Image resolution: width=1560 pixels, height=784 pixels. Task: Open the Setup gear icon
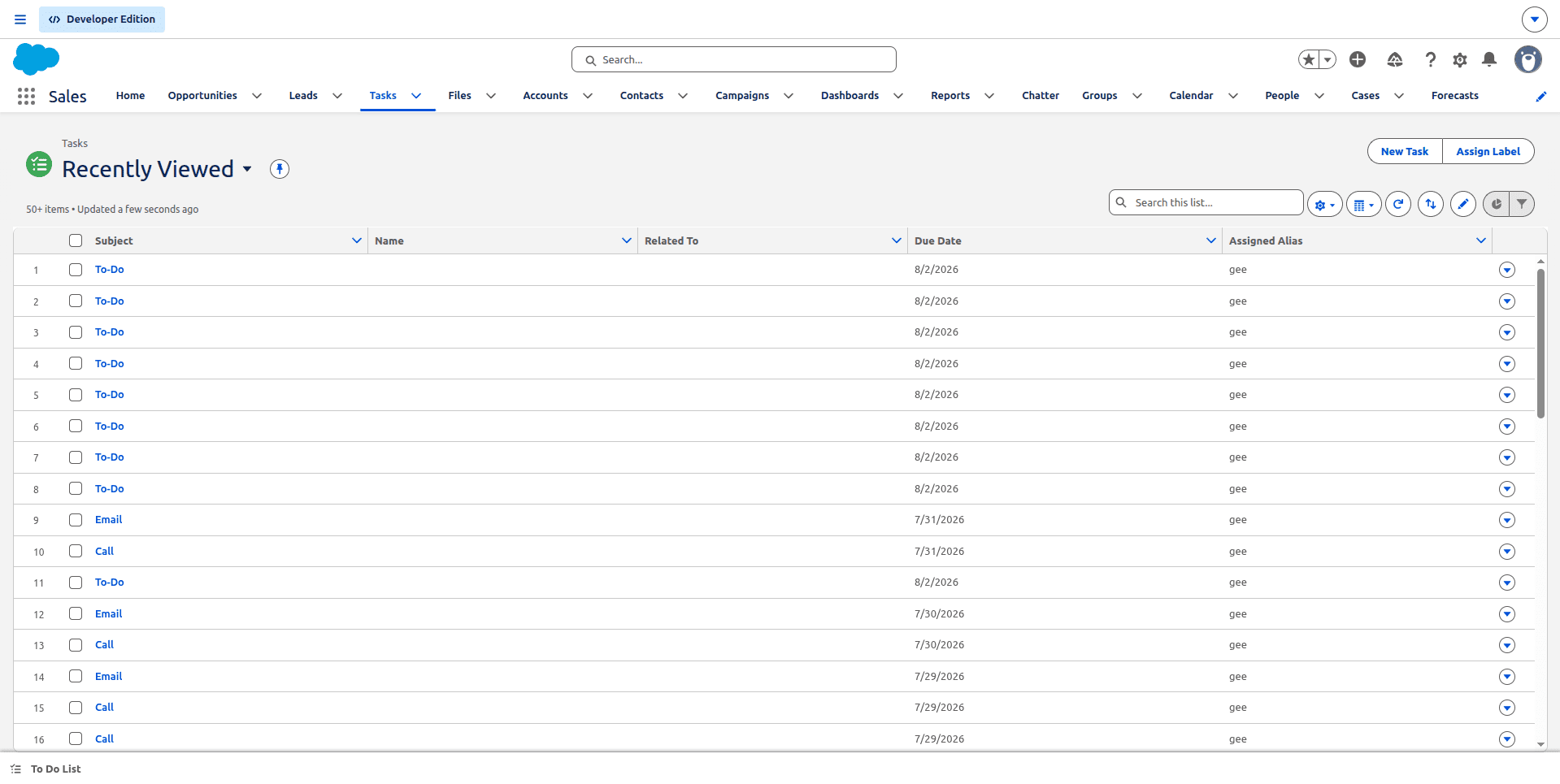pos(1460,59)
